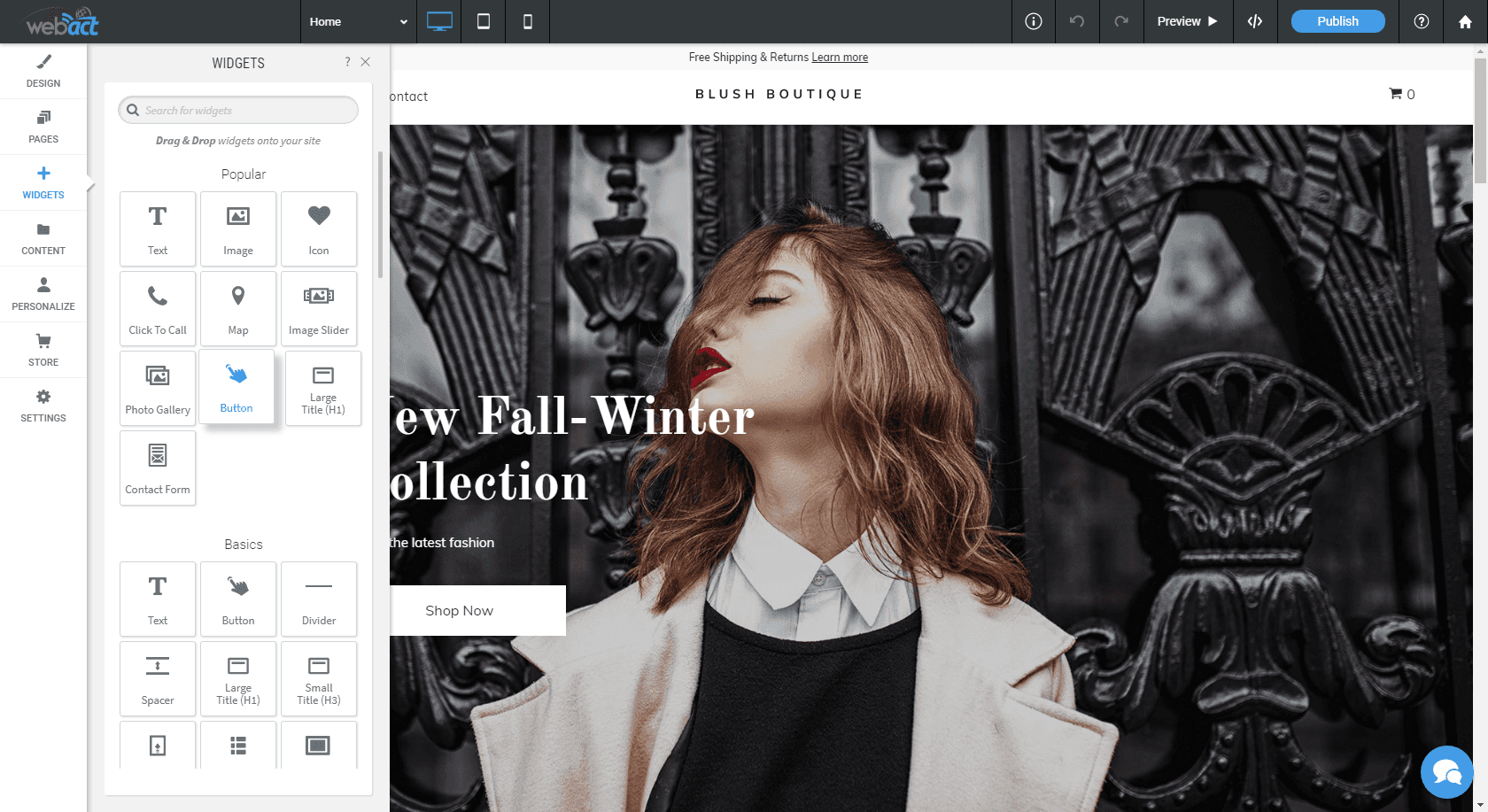Switch to mobile preview mode
The image size is (1488, 812).
coord(527,21)
